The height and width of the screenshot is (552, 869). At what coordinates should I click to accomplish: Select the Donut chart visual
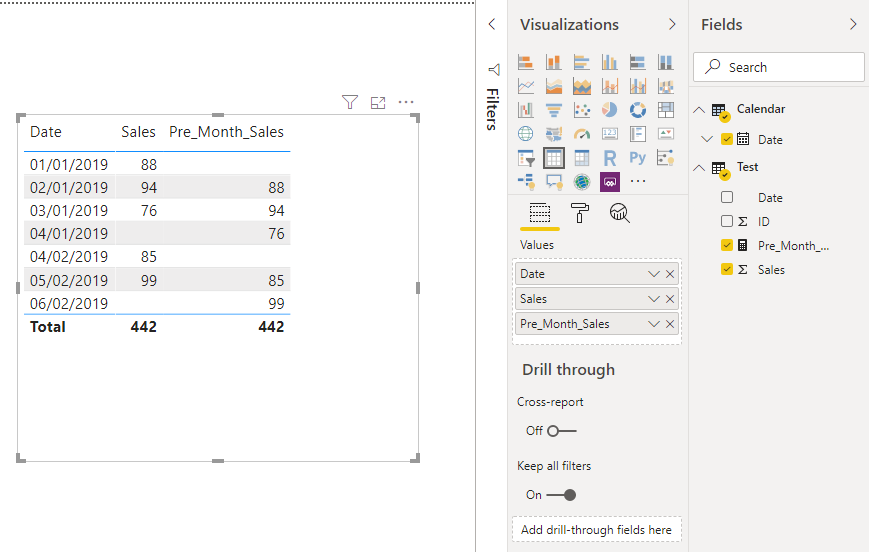tap(637, 110)
